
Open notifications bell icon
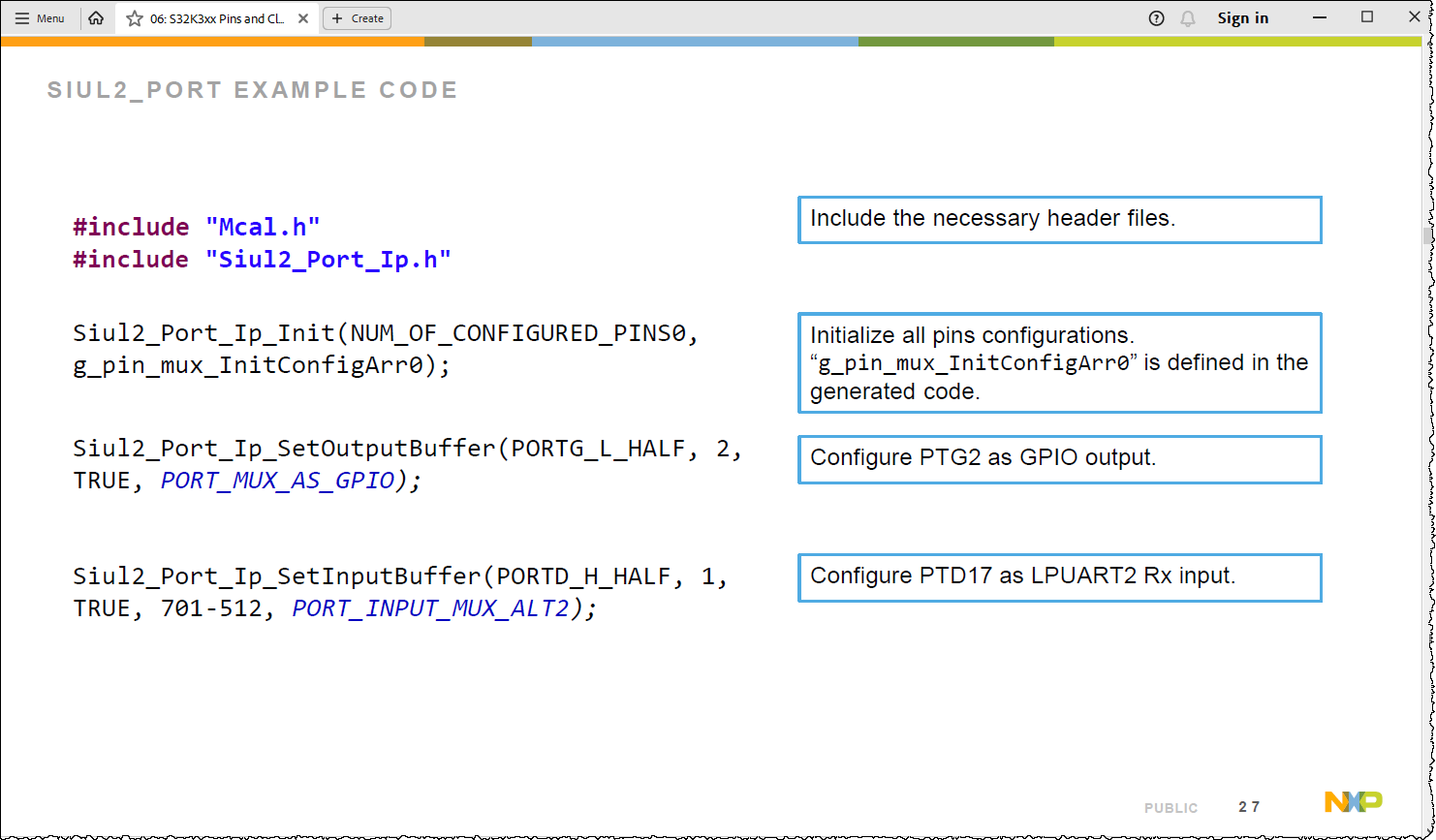[x=1188, y=18]
